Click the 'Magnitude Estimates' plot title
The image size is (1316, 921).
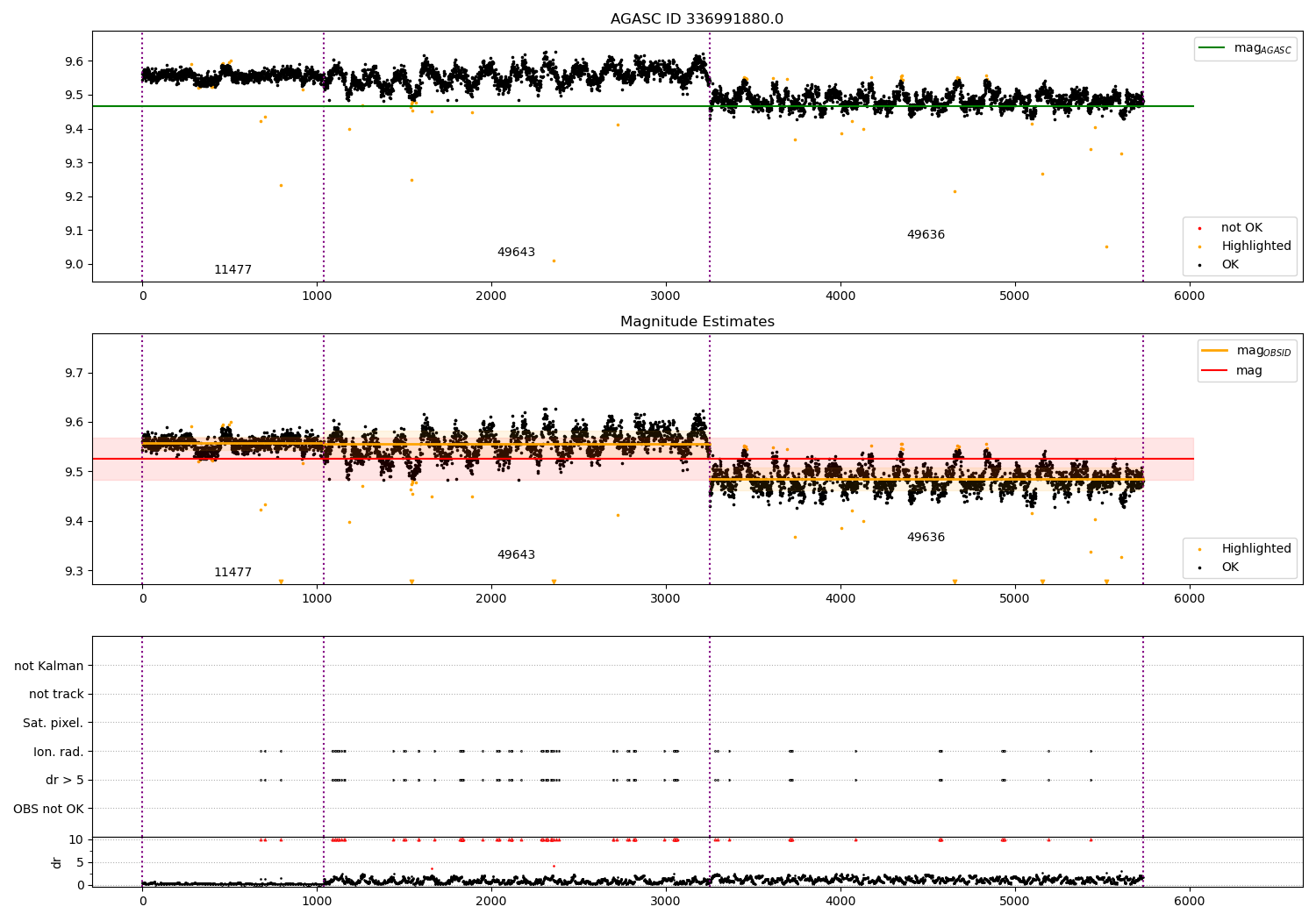coord(697,322)
